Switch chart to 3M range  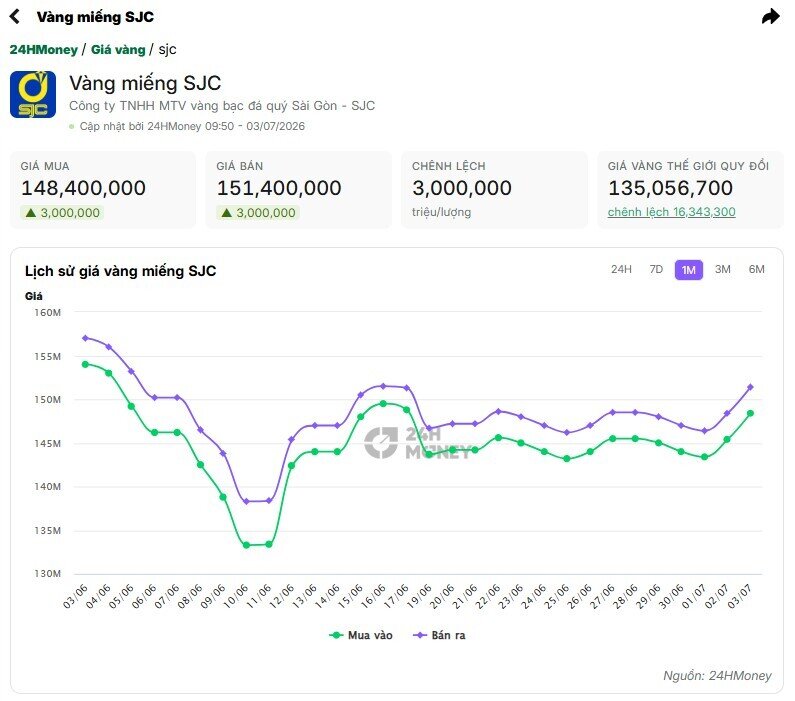click(x=722, y=269)
